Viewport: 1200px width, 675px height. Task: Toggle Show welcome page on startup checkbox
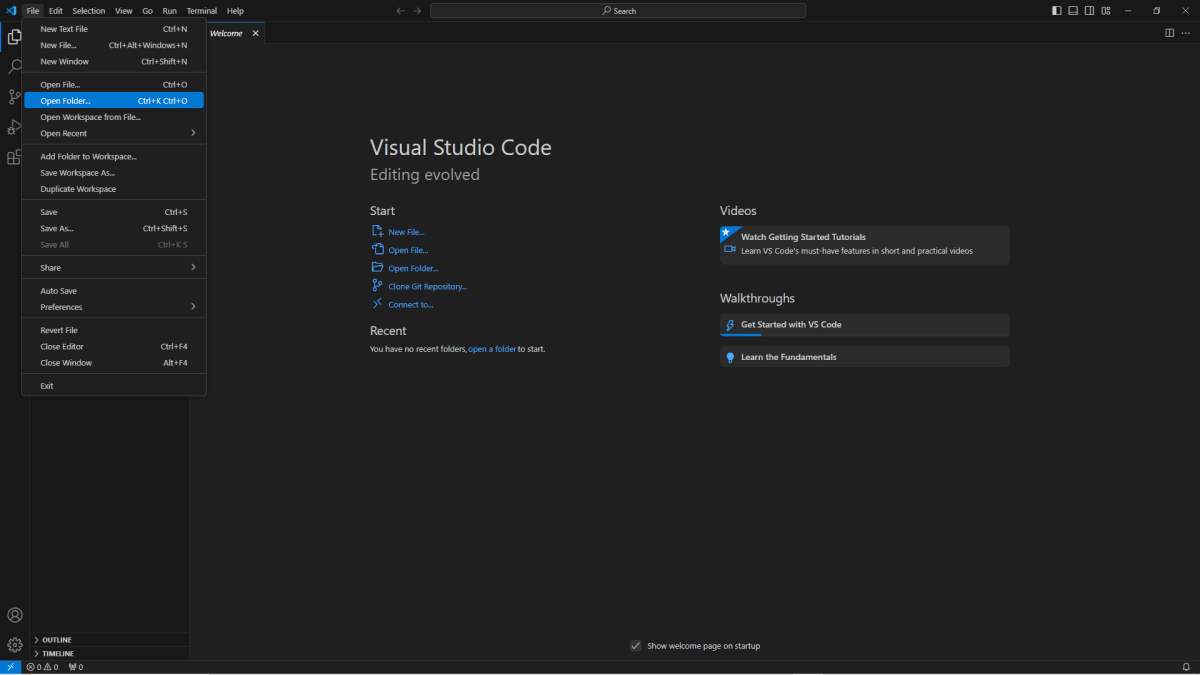point(635,646)
